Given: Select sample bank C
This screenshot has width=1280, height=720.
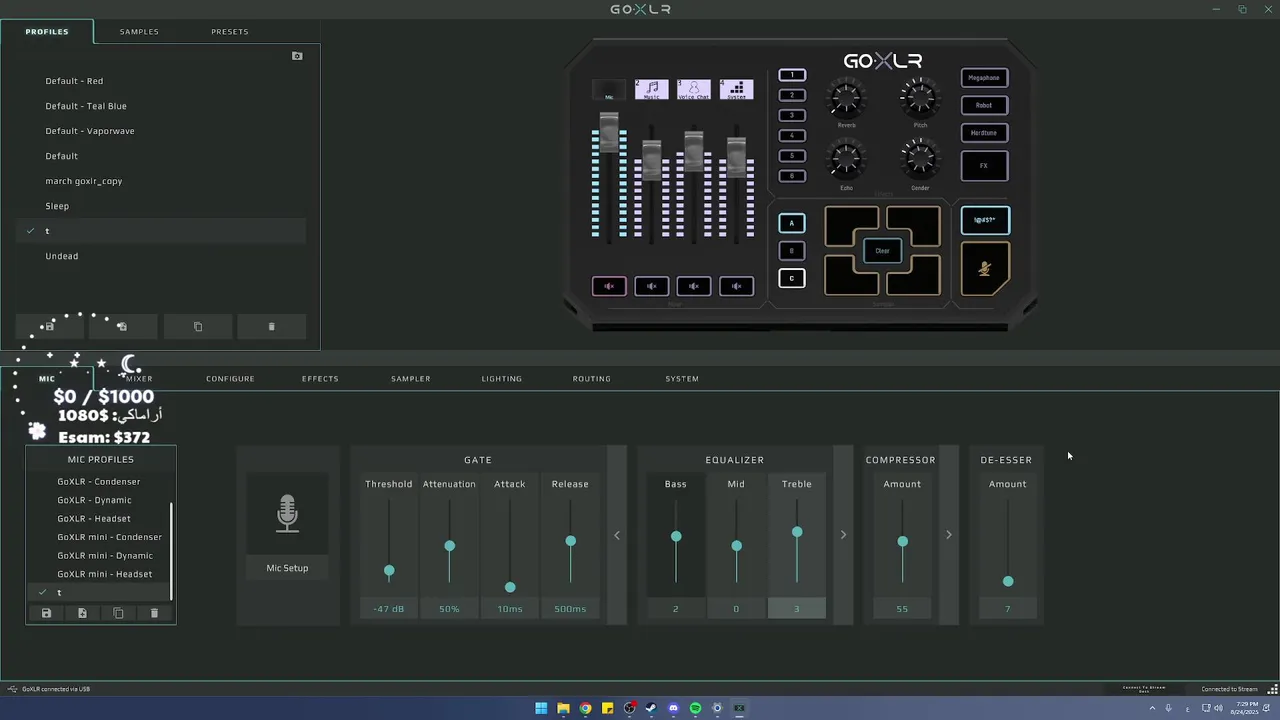Looking at the screenshot, I should point(791,279).
